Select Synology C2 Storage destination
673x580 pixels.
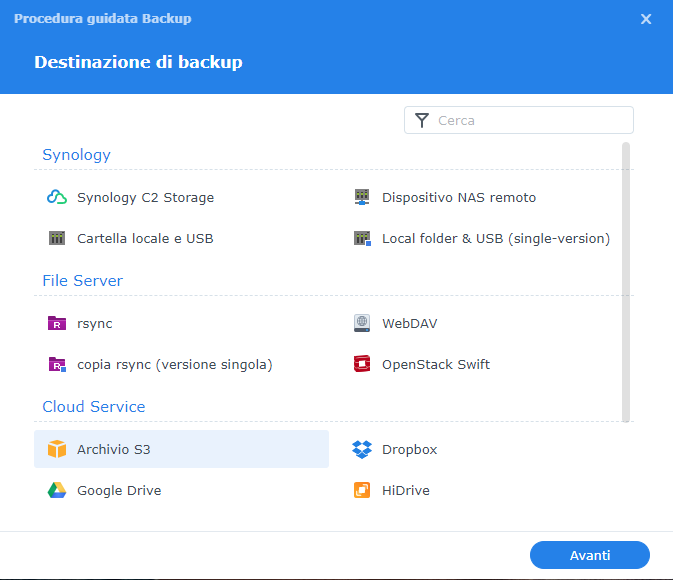pos(146,197)
